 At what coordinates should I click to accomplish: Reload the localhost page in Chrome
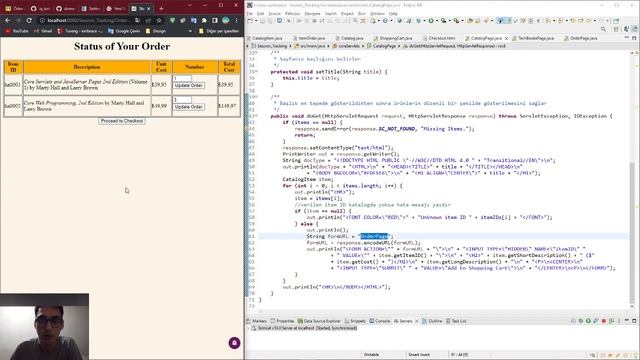[x=29, y=20]
